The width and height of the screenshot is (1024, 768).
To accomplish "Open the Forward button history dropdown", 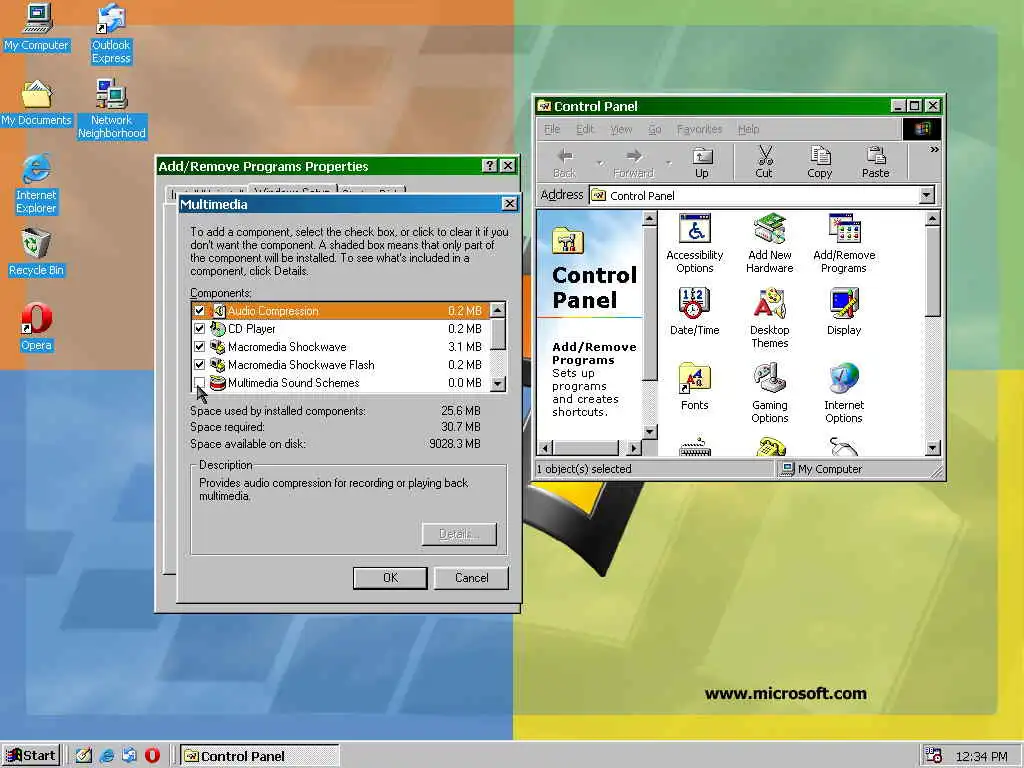I will point(668,163).
